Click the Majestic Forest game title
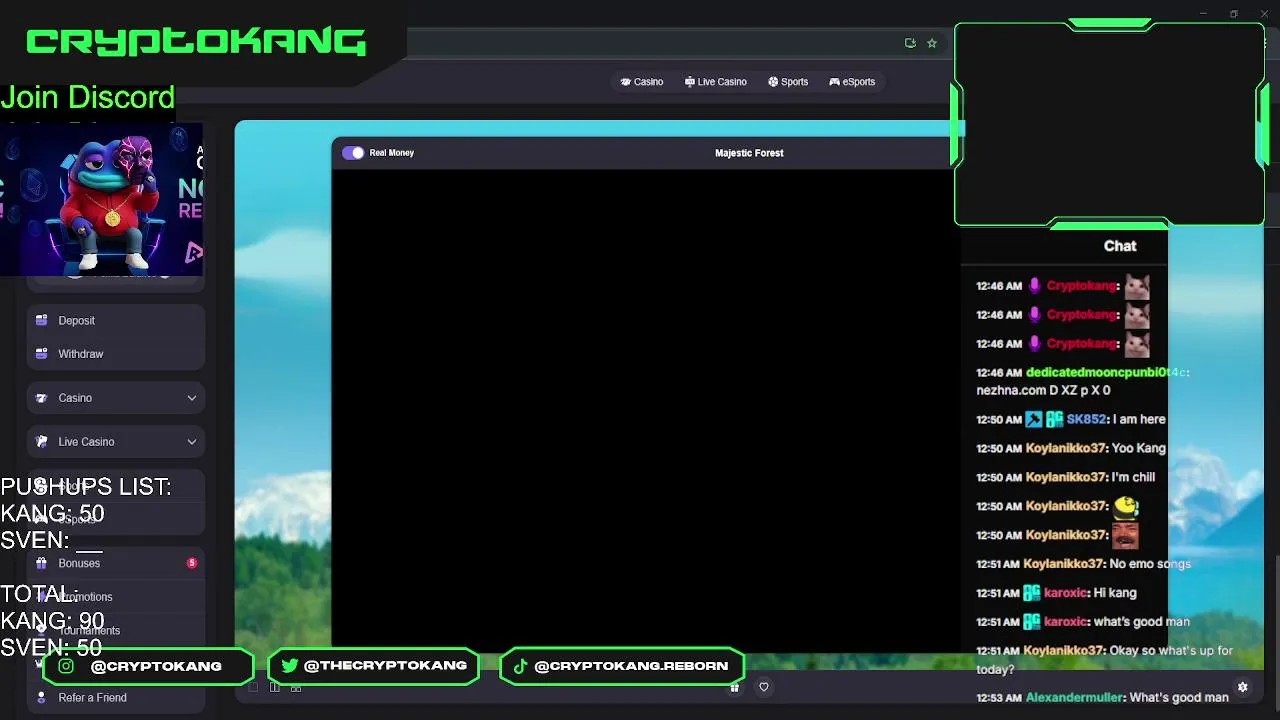The width and height of the screenshot is (1280, 720). [x=749, y=153]
